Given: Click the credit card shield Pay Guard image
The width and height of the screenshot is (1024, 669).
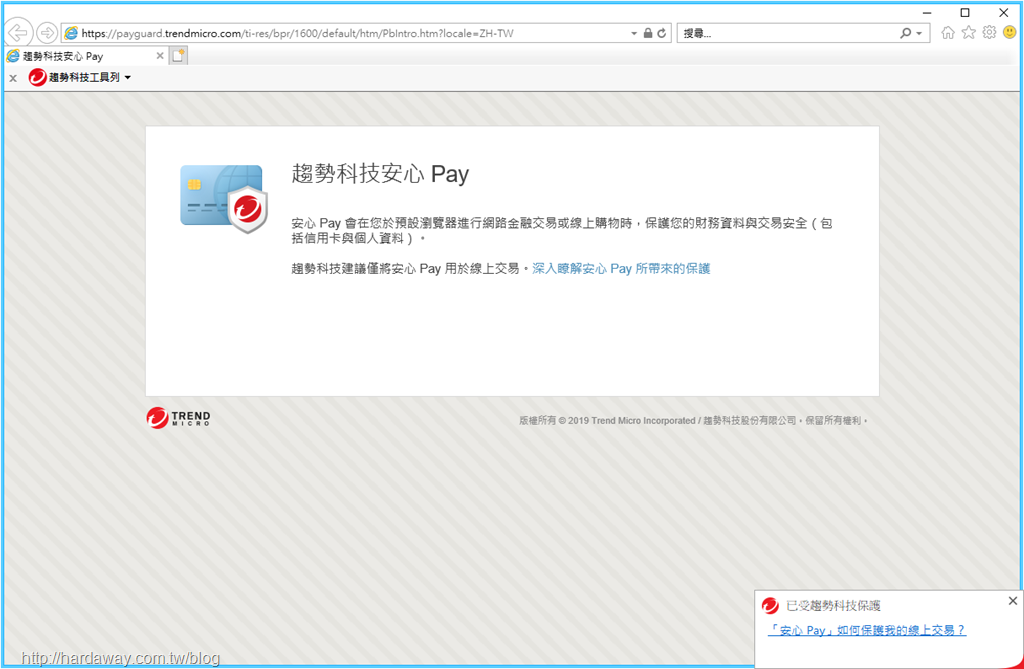Looking at the screenshot, I should 224,199.
